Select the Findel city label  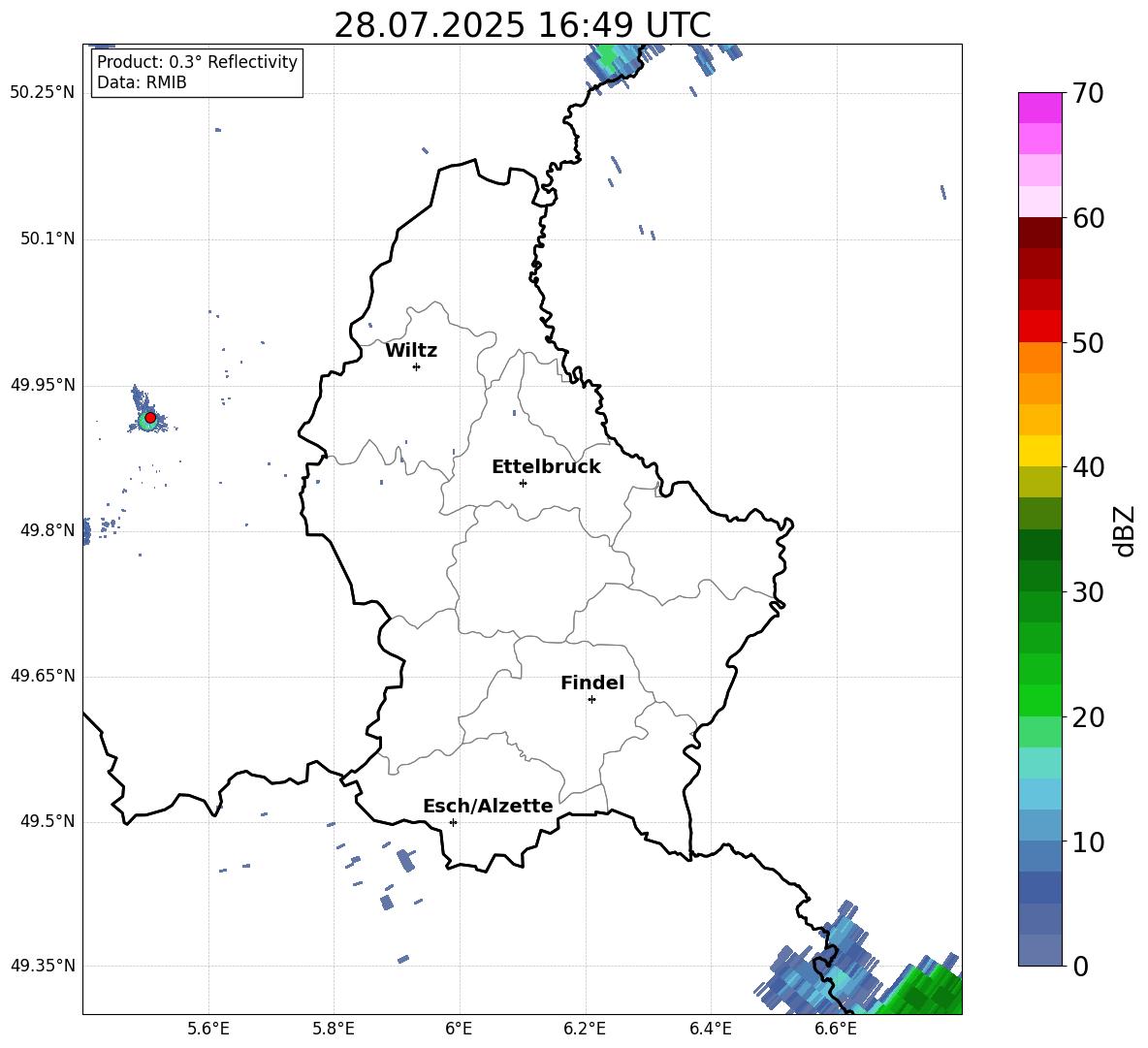pyautogui.click(x=592, y=683)
